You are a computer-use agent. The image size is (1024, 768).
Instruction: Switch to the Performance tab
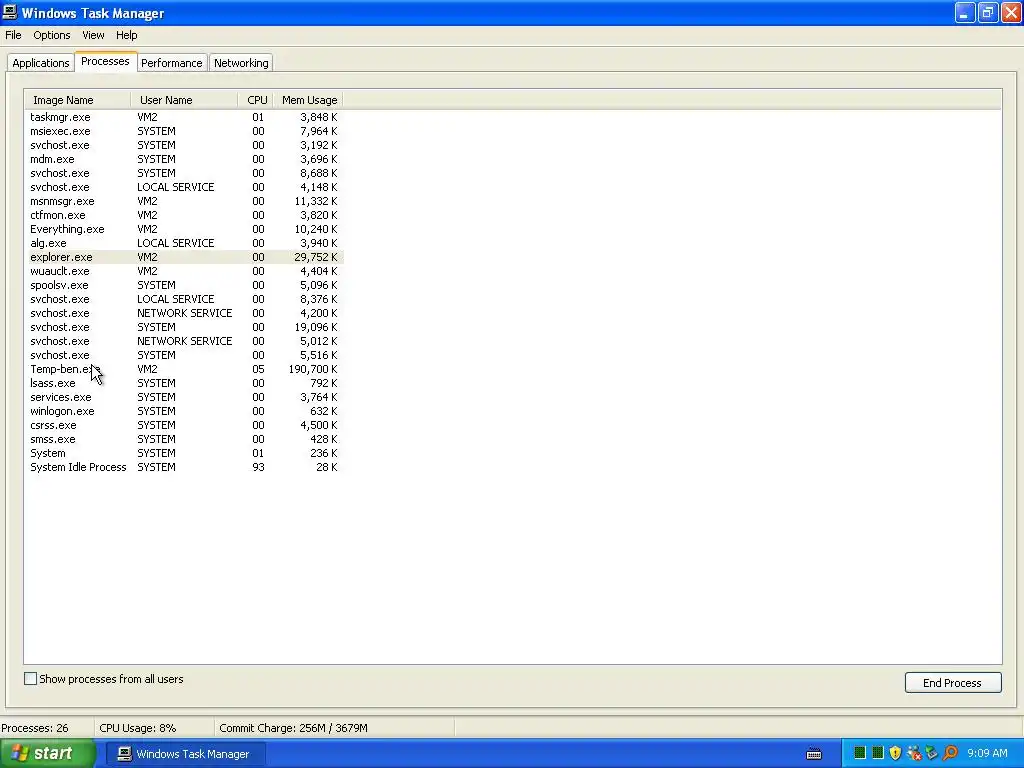click(172, 63)
